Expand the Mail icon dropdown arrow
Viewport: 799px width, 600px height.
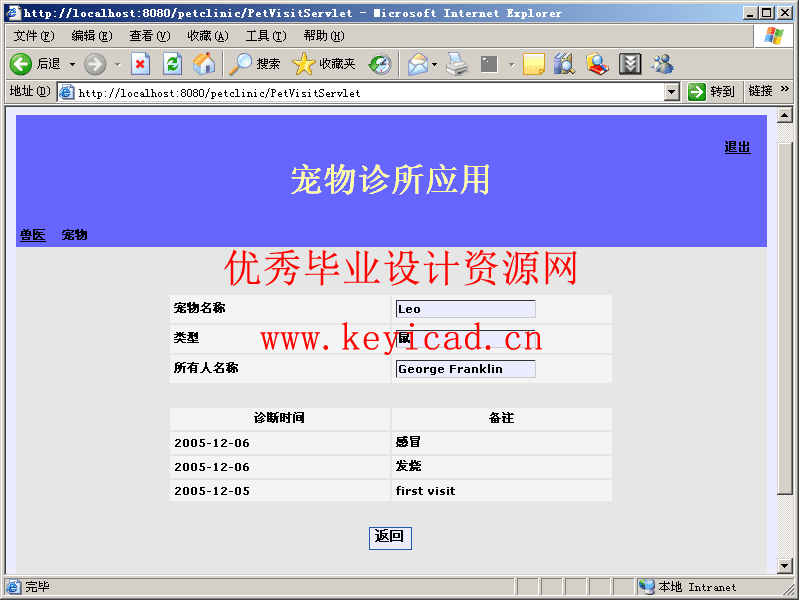(435, 64)
